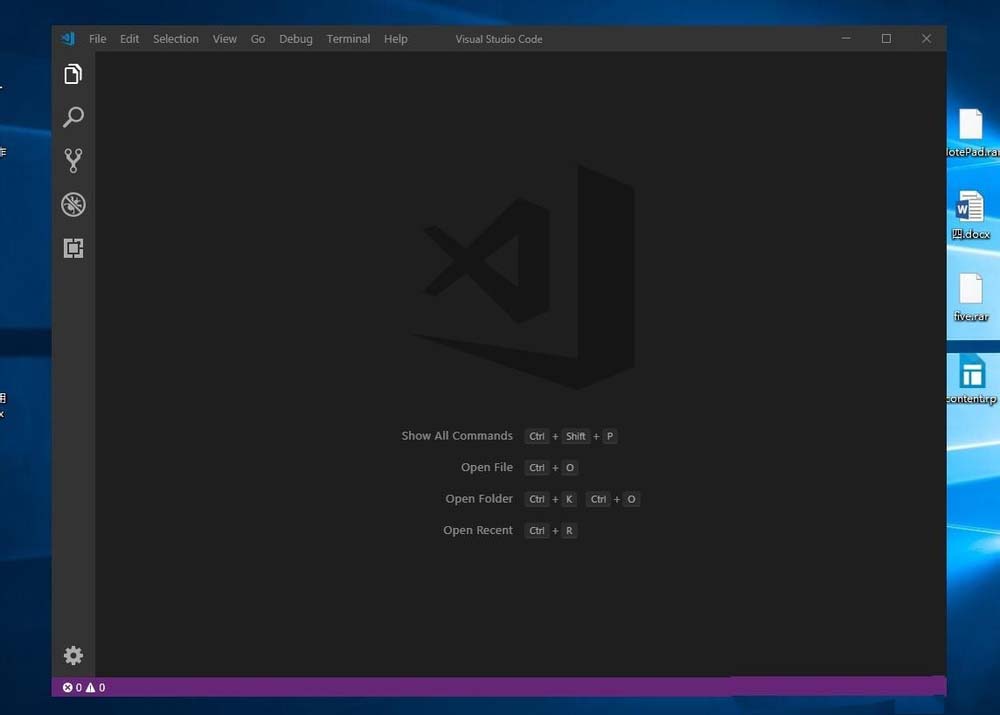Click the Open File label
Screen dimensions: 1000x715
(487, 467)
